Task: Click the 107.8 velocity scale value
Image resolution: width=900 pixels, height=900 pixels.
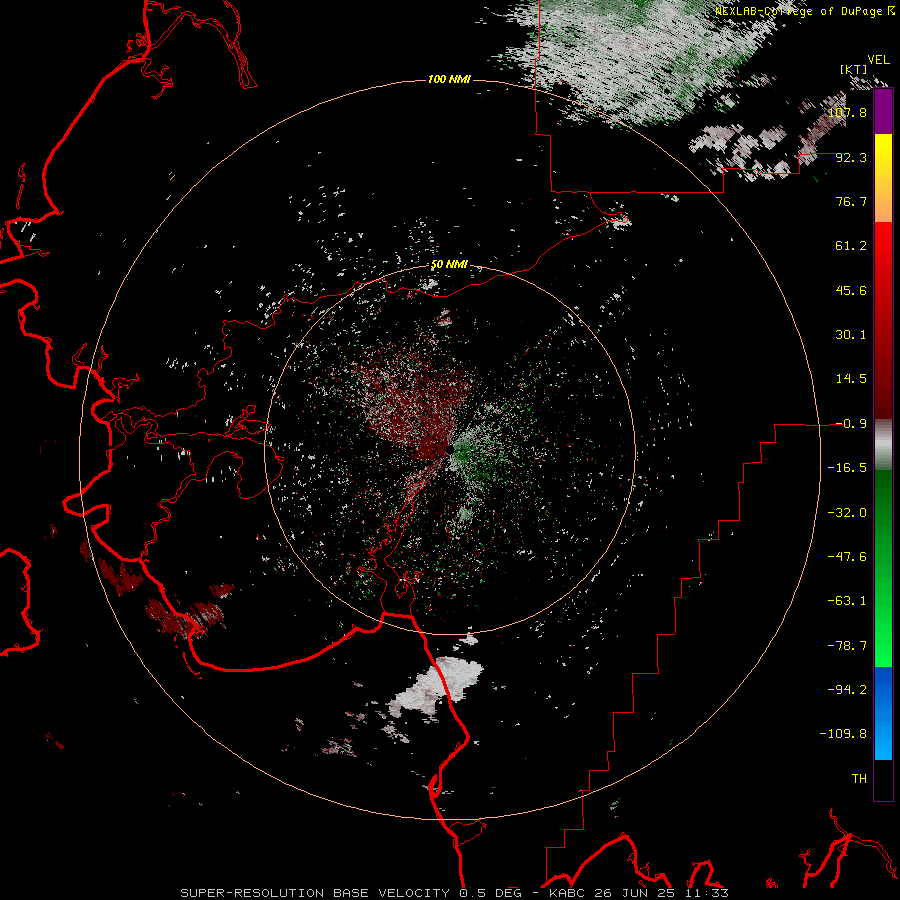Action: point(847,112)
